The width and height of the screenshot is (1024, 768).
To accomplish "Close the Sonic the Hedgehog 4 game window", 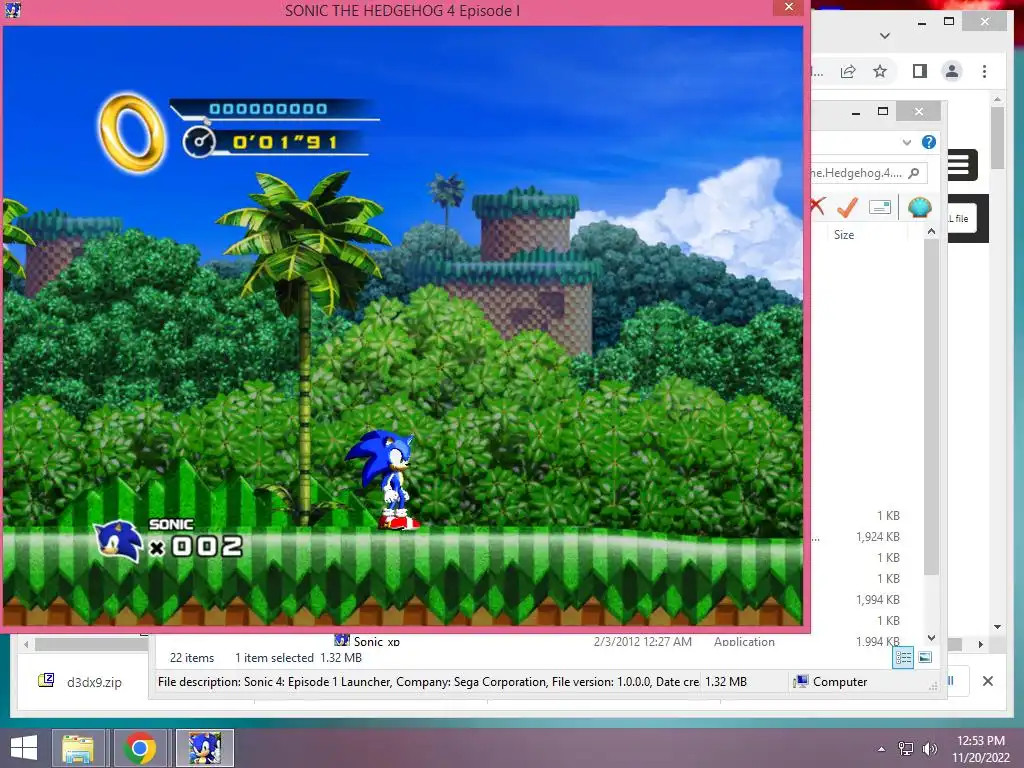I will point(789,7).
